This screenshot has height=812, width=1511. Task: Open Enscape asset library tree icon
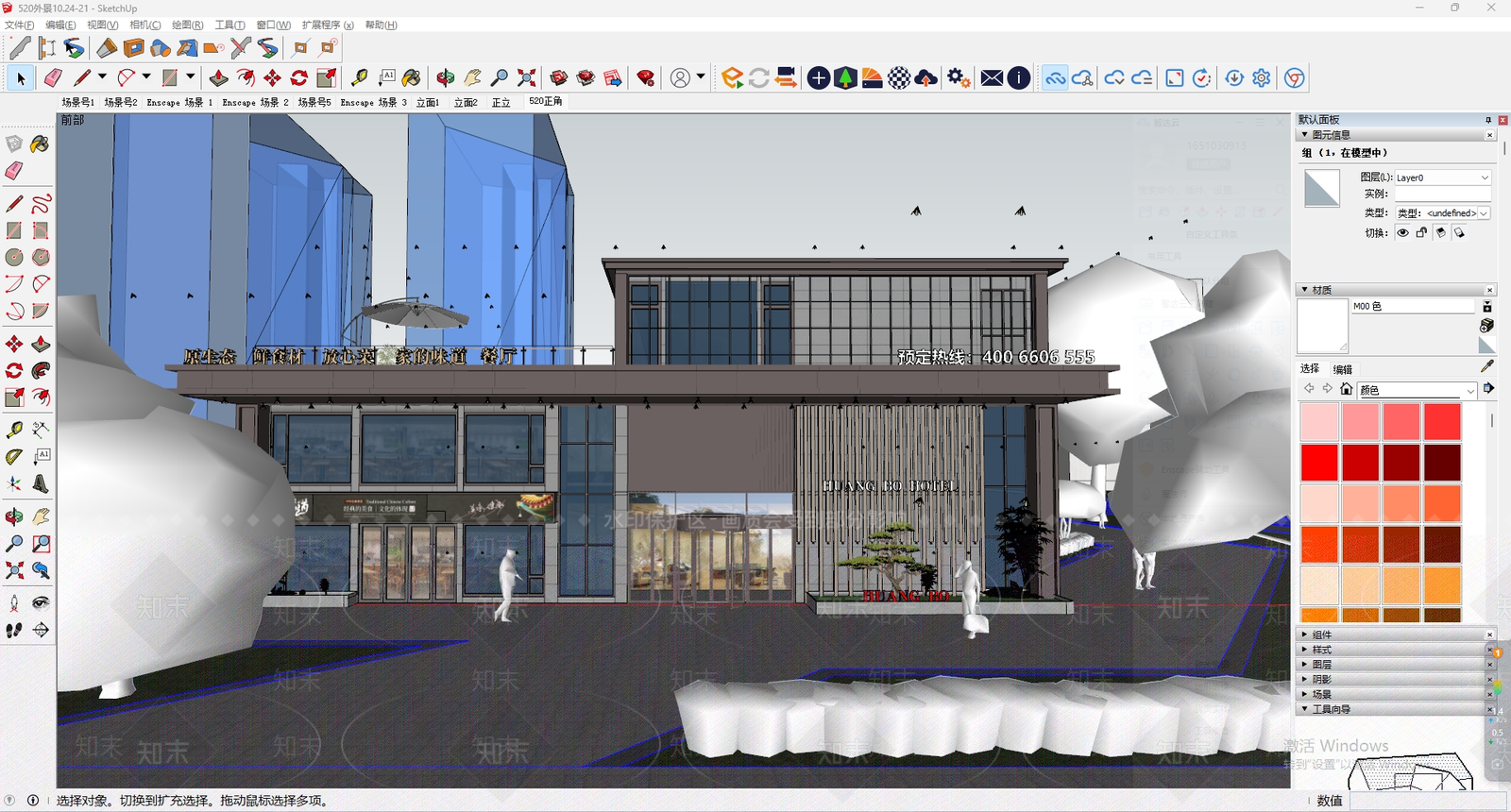pyautogui.click(x=845, y=78)
